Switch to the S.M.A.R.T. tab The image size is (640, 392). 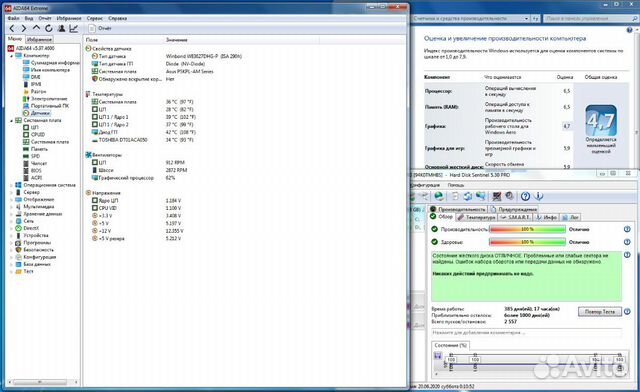(x=515, y=217)
